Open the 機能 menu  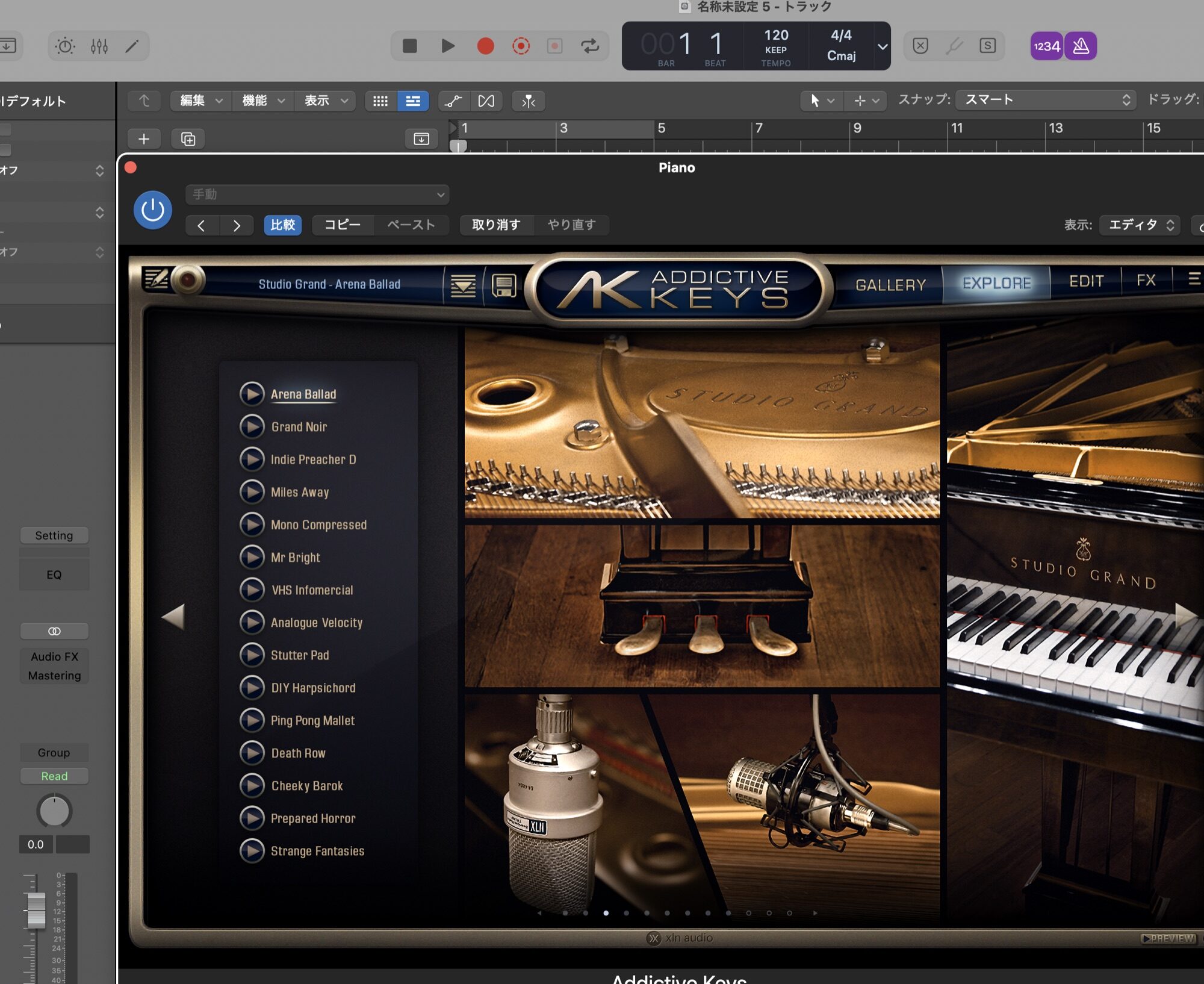point(262,101)
